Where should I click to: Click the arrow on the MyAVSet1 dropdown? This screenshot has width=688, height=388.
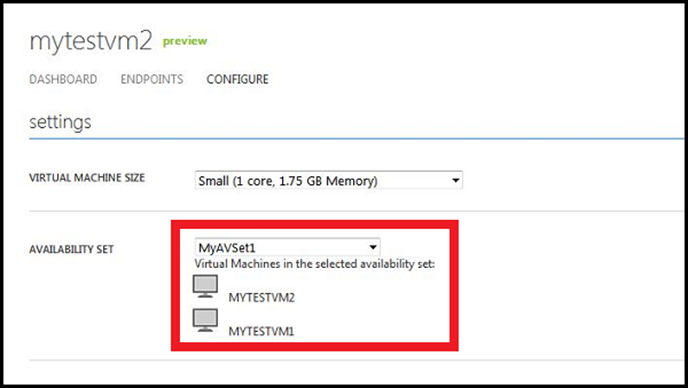pyautogui.click(x=373, y=248)
